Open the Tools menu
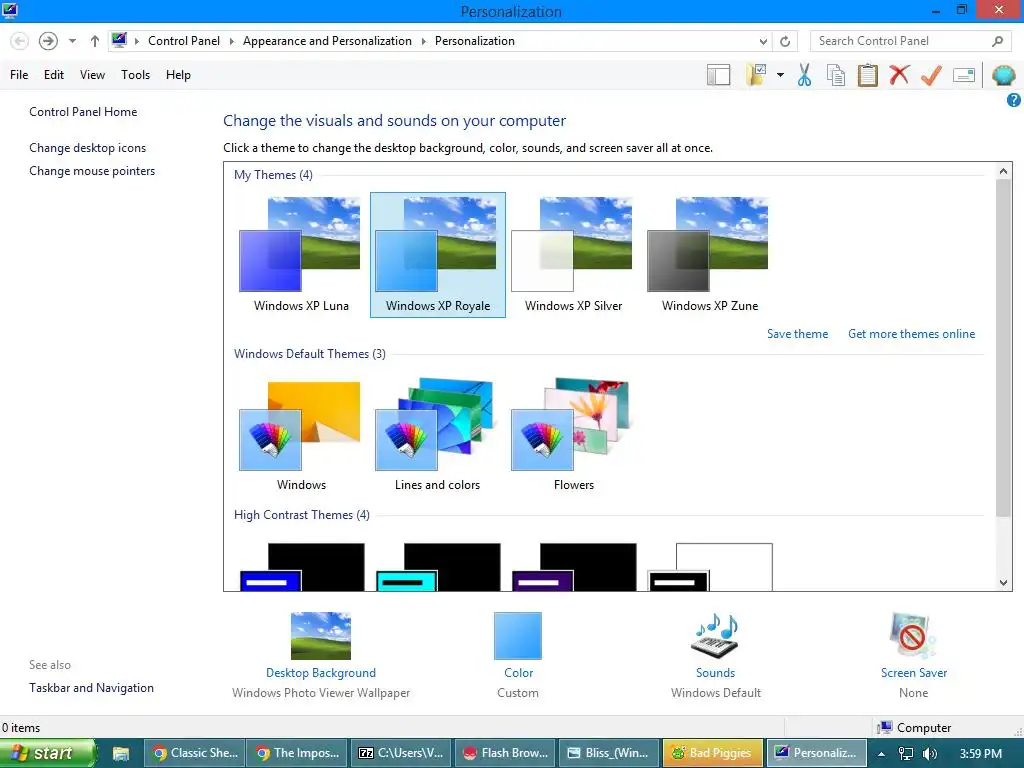1024x768 pixels. [135, 75]
